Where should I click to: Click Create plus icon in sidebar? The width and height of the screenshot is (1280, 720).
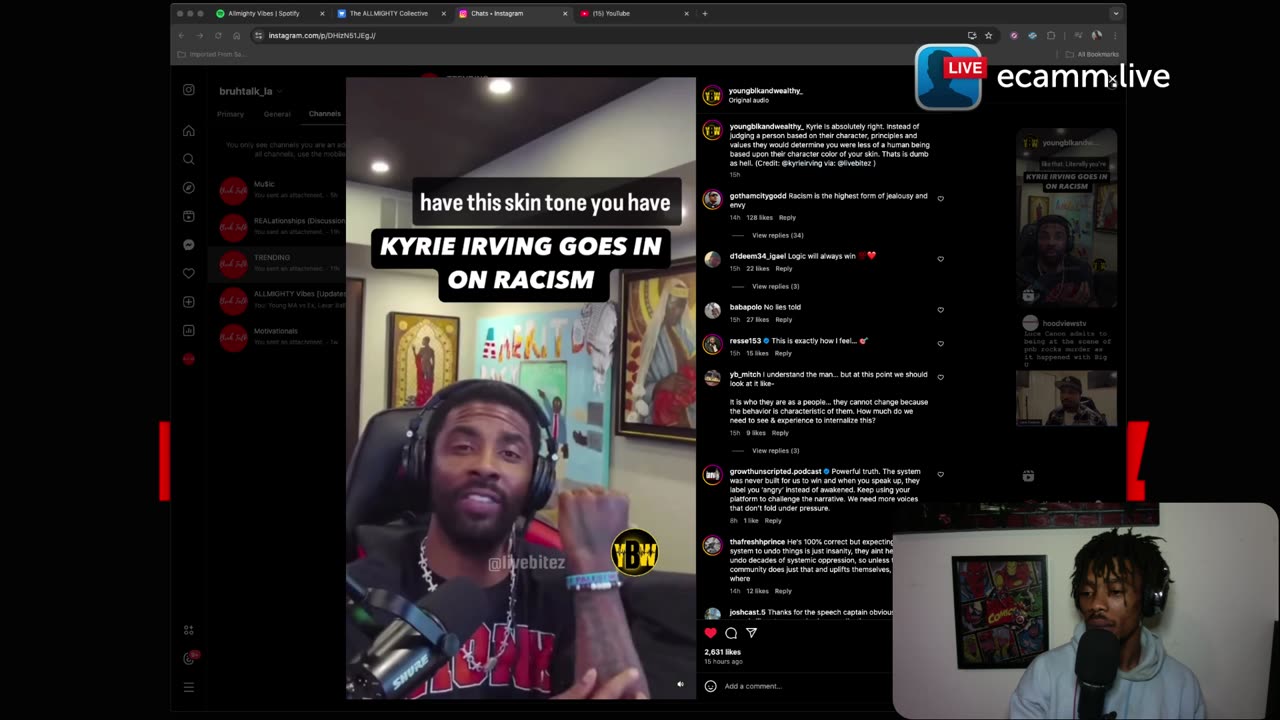click(x=188, y=302)
